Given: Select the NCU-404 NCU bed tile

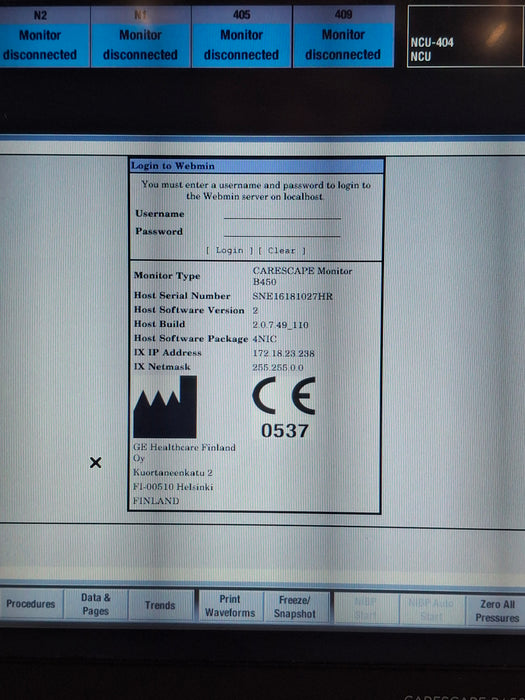Looking at the screenshot, I should point(467,36).
